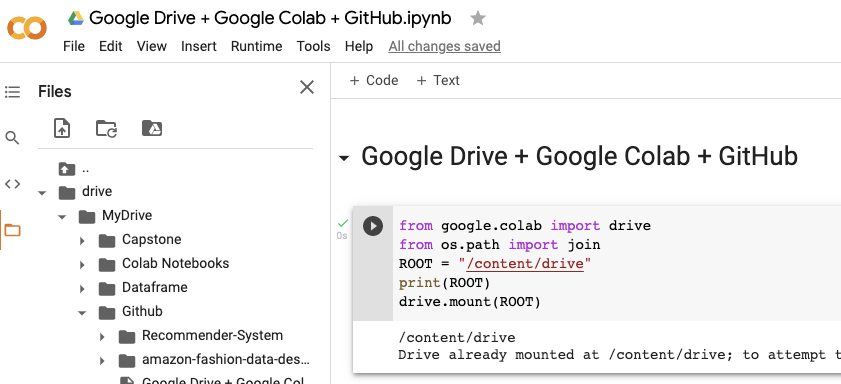Click the upload file to session storage icon
841x384 pixels.
coord(62,129)
